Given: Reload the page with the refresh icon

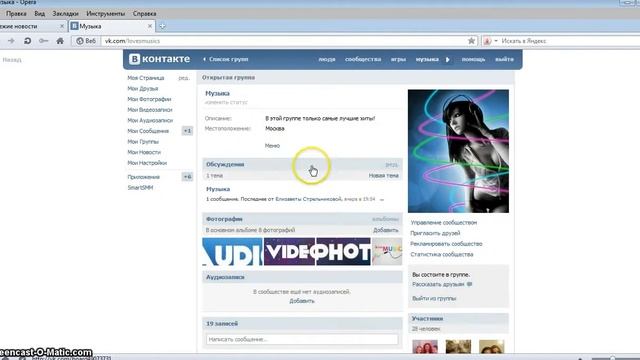Looking at the screenshot, I should (x=27, y=41).
